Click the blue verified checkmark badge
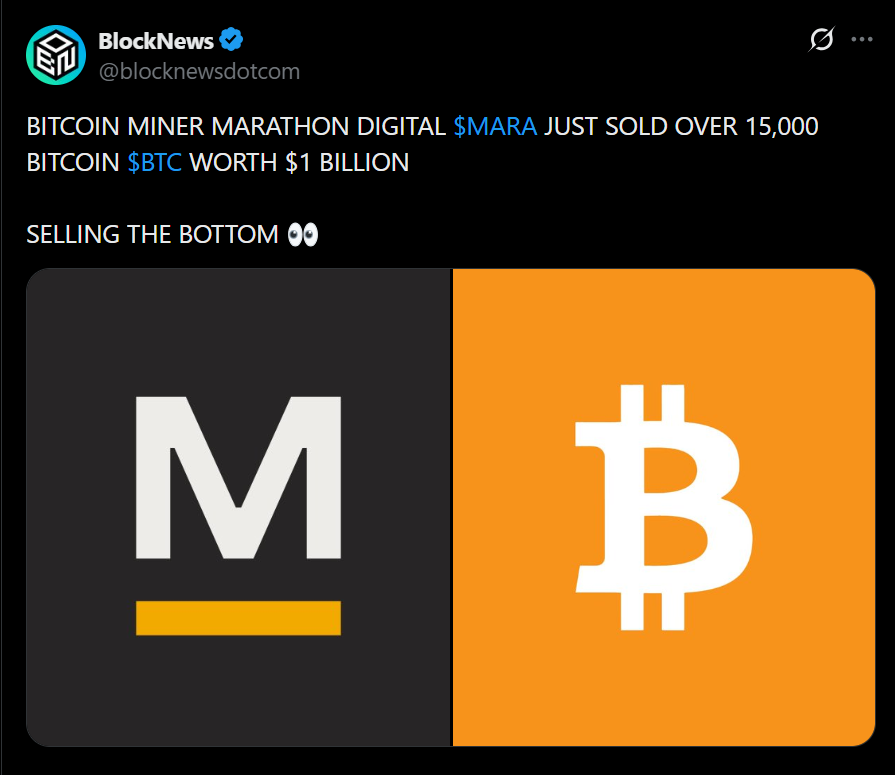895x775 pixels. pyautogui.click(x=233, y=41)
